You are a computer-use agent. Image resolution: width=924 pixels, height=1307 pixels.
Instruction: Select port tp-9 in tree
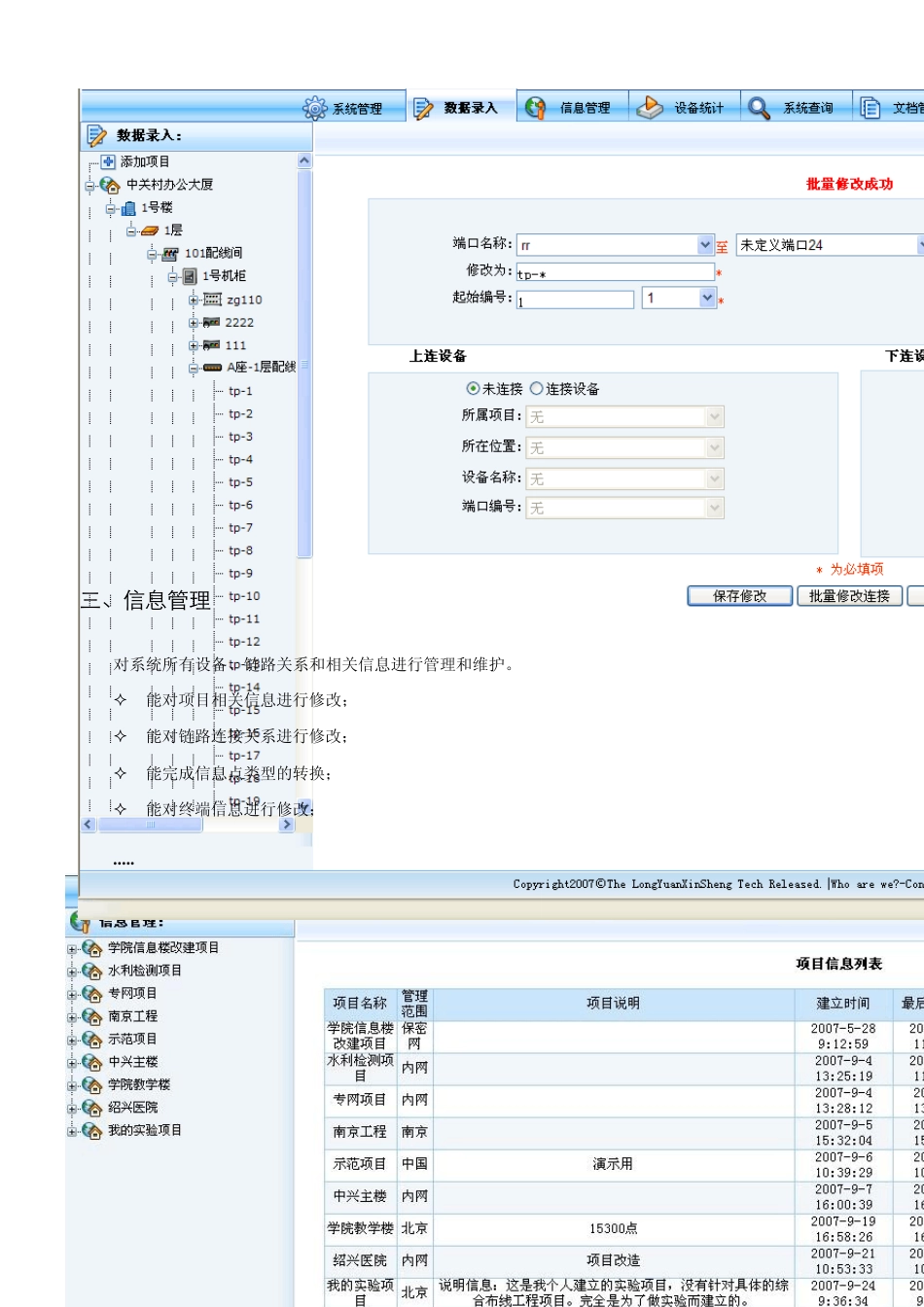coord(241,573)
